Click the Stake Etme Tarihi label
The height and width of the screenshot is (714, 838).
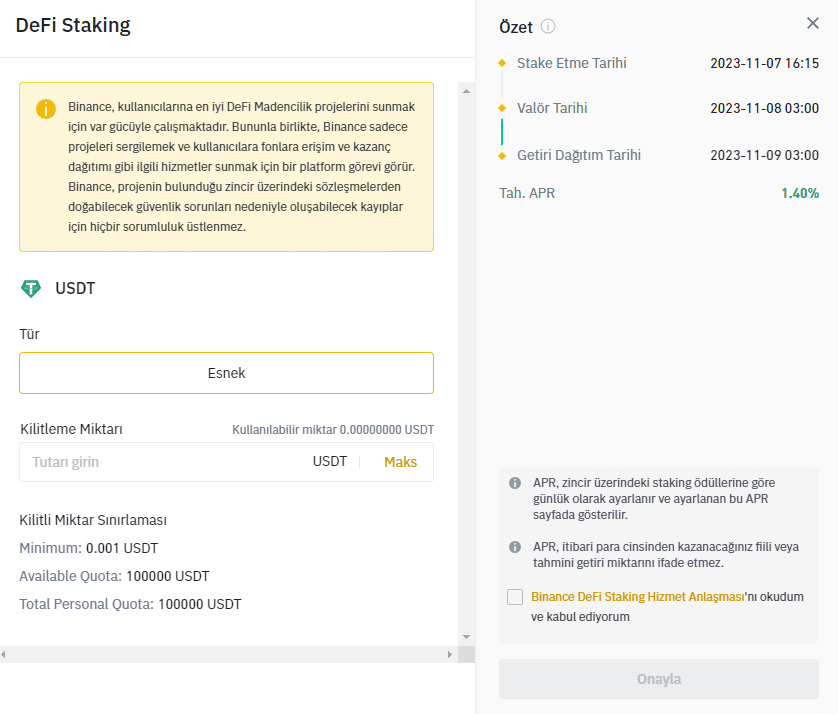[x=571, y=63]
